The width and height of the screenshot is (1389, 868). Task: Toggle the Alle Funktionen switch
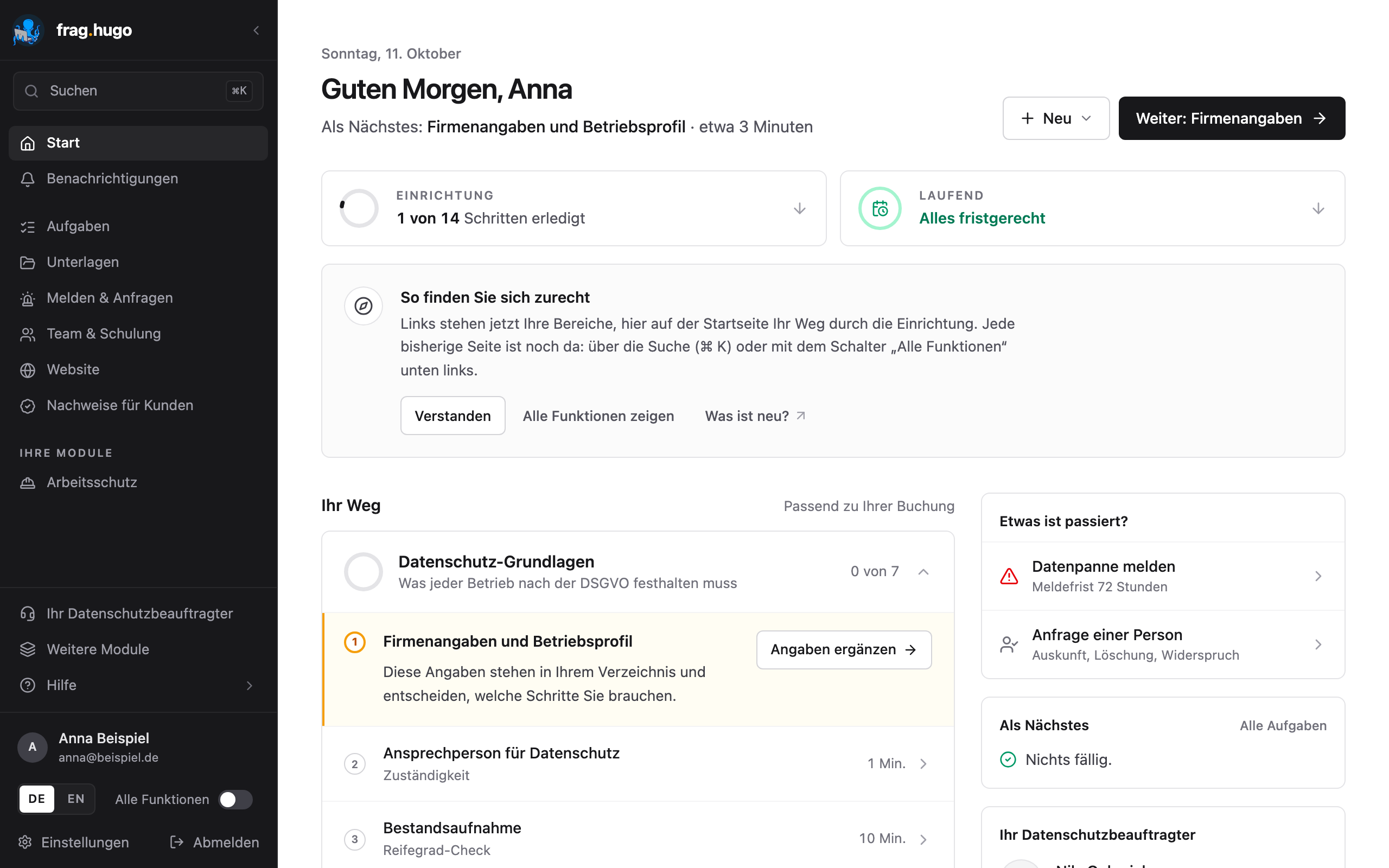coord(235,799)
